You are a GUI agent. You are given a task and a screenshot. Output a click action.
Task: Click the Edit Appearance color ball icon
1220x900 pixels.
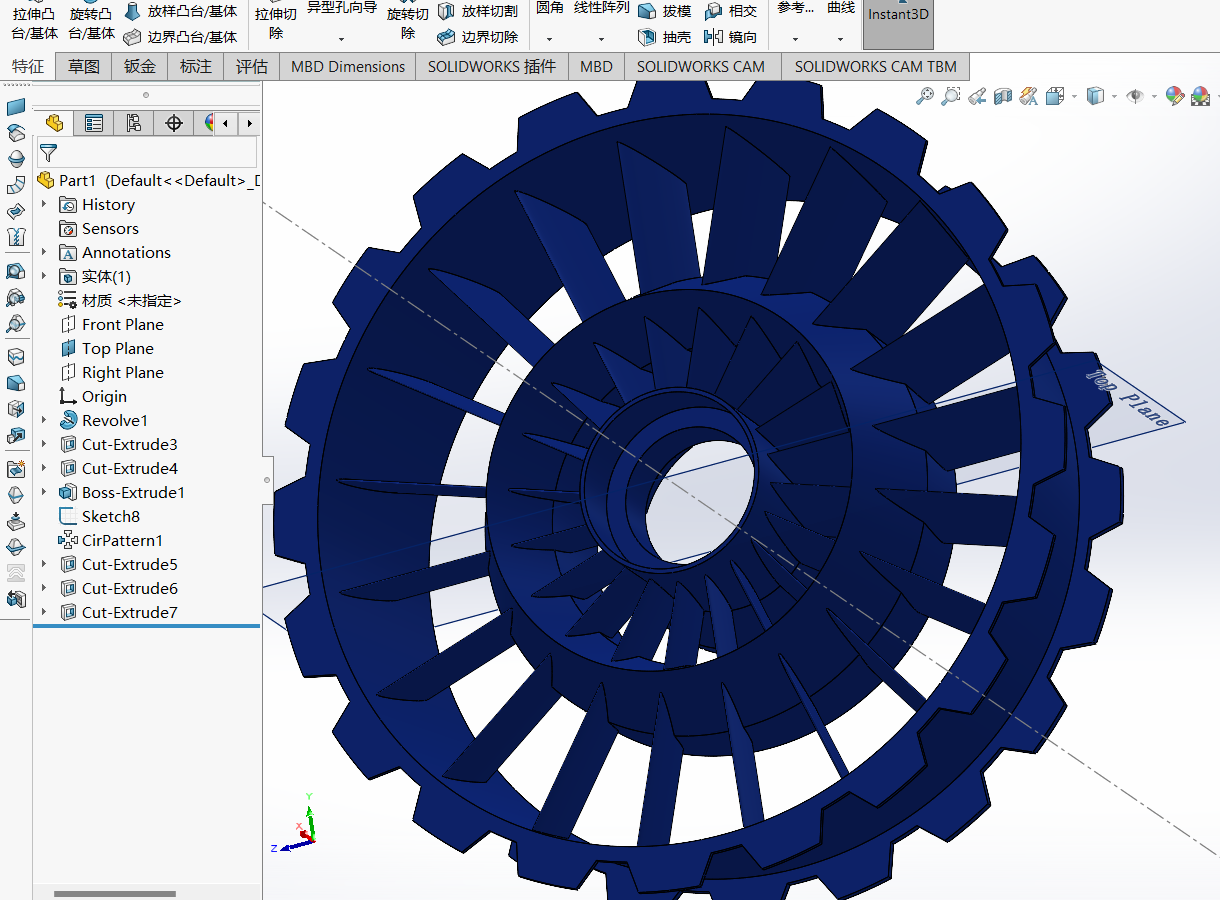1175,96
